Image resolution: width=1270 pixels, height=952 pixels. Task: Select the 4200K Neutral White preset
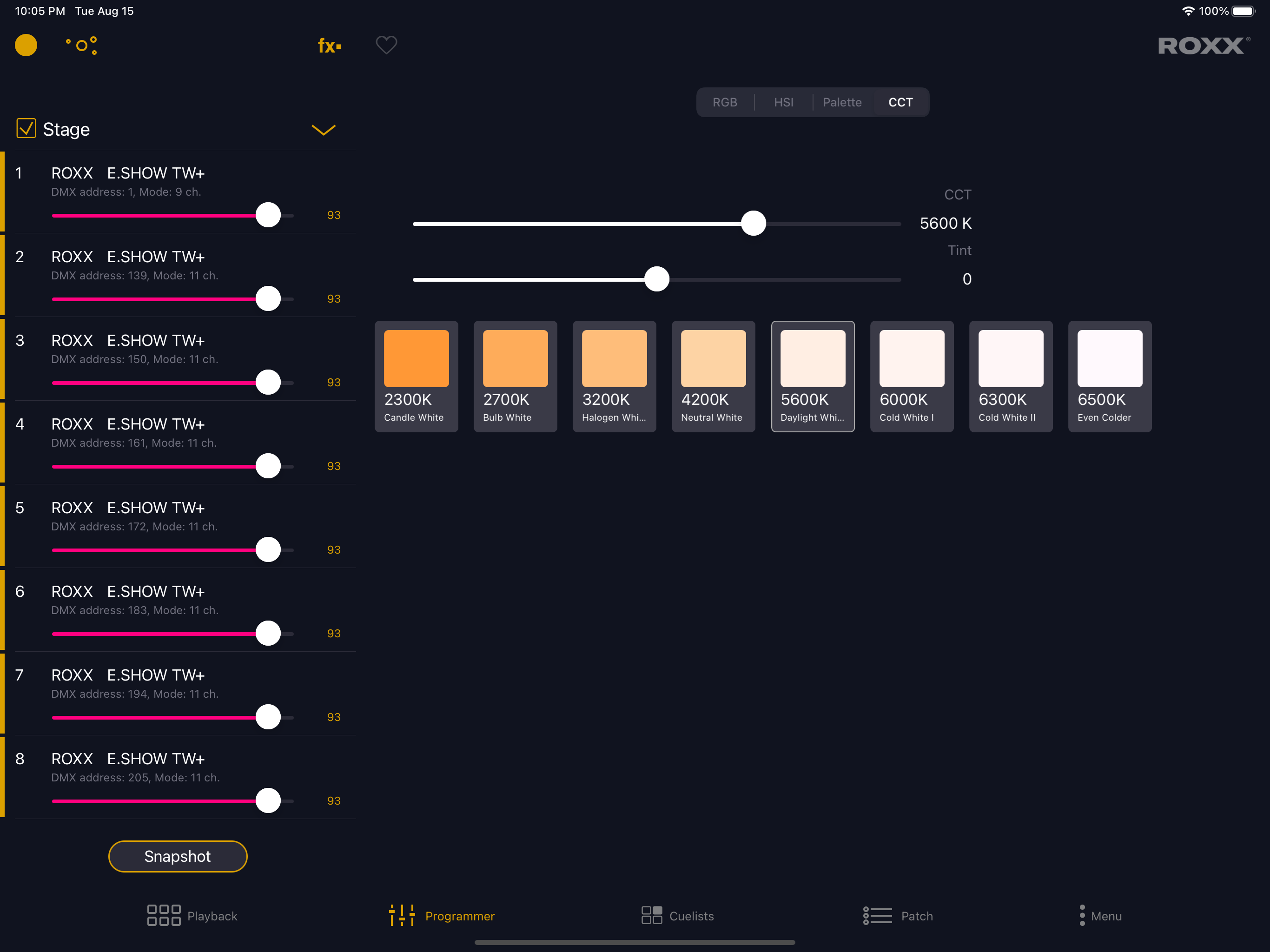click(x=713, y=377)
